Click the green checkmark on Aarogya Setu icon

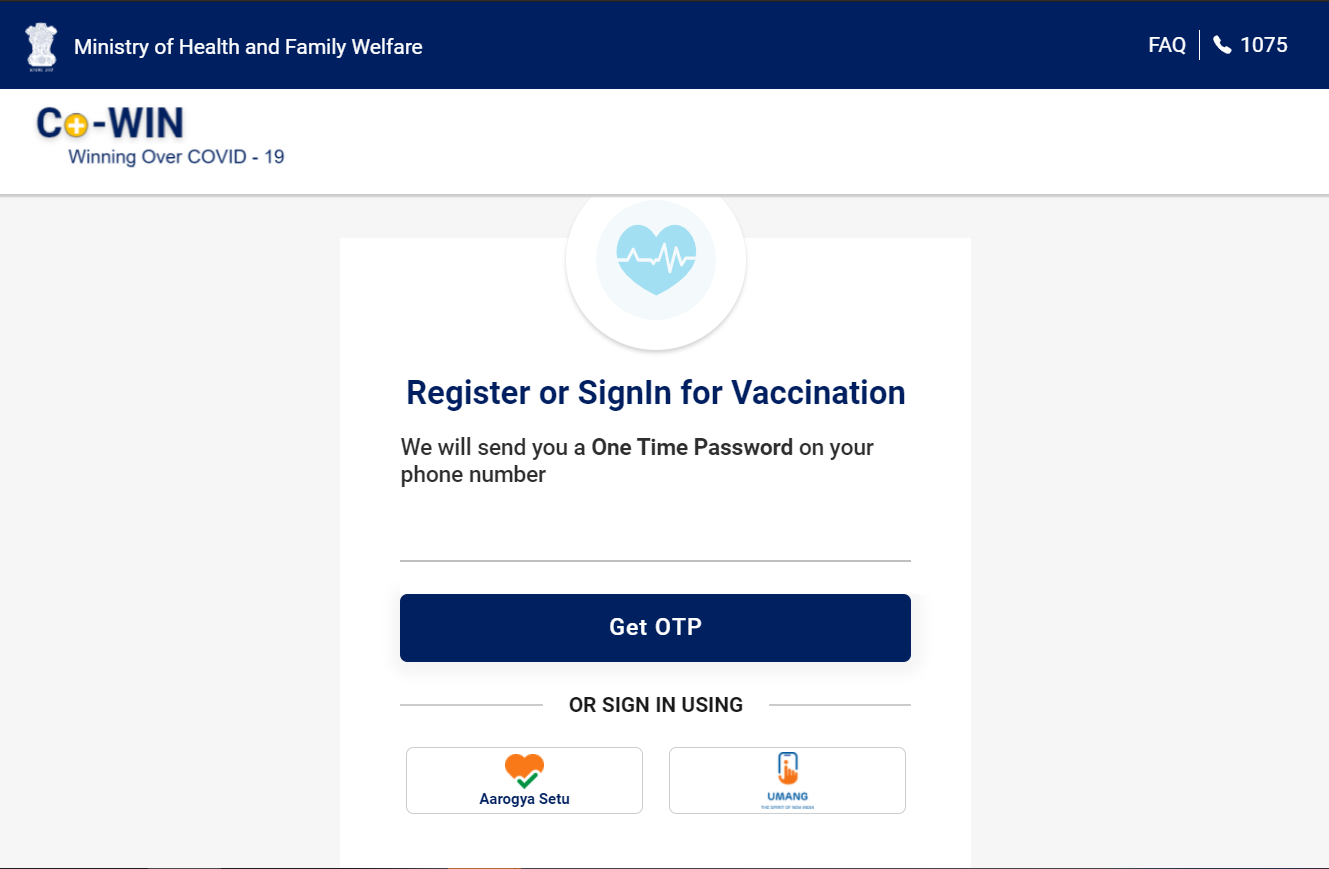click(527, 780)
